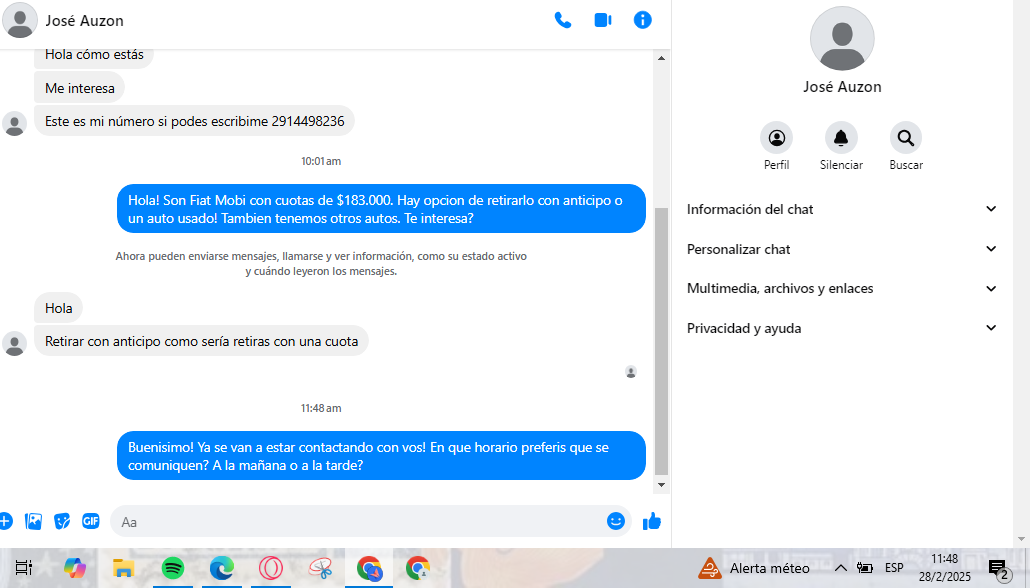Open Perfil from the side panel
Image resolution: width=1030 pixels, height=588 pixels.
(x=776, y=138)
